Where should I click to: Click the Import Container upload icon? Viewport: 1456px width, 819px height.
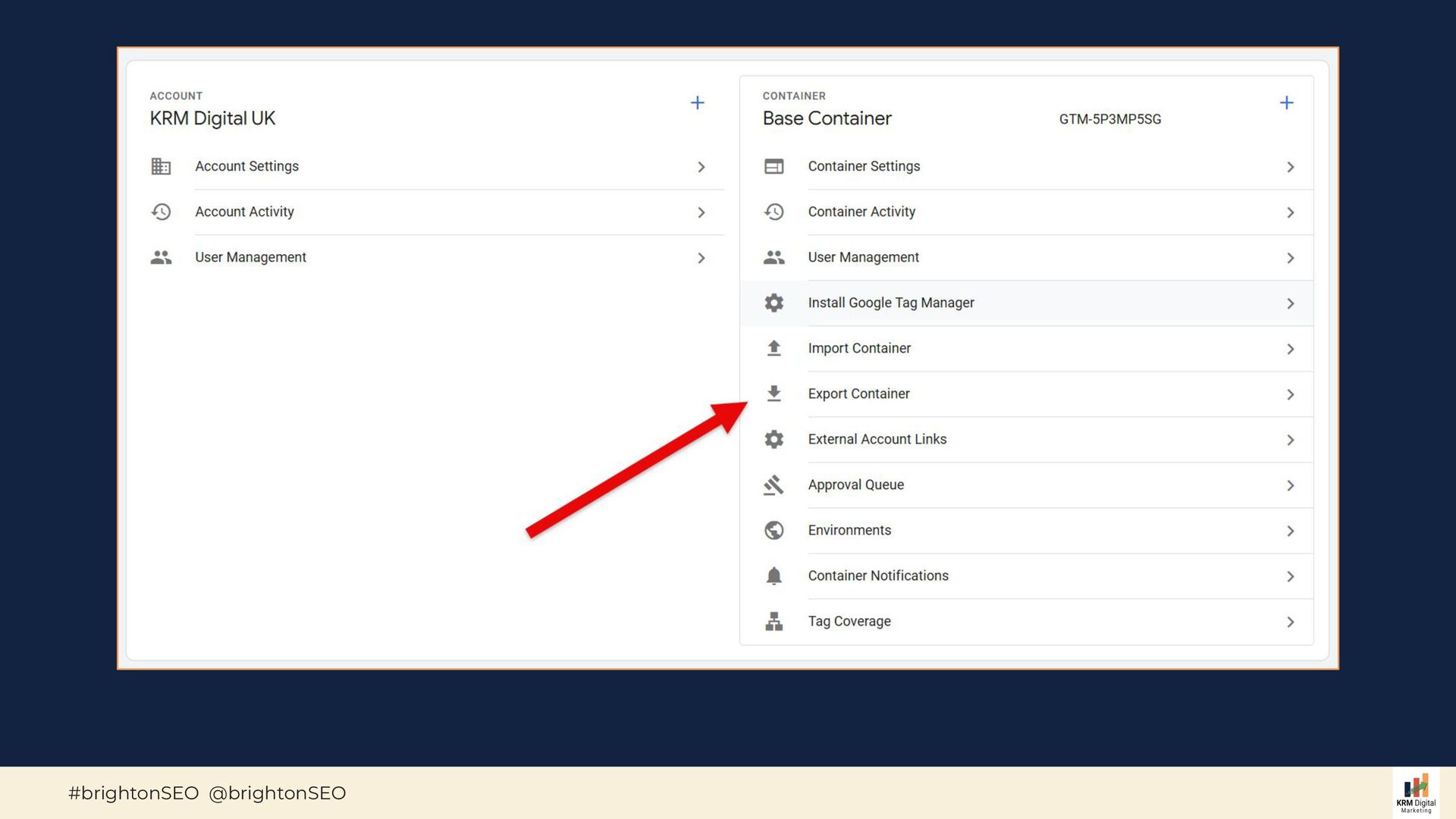[773, 348]
